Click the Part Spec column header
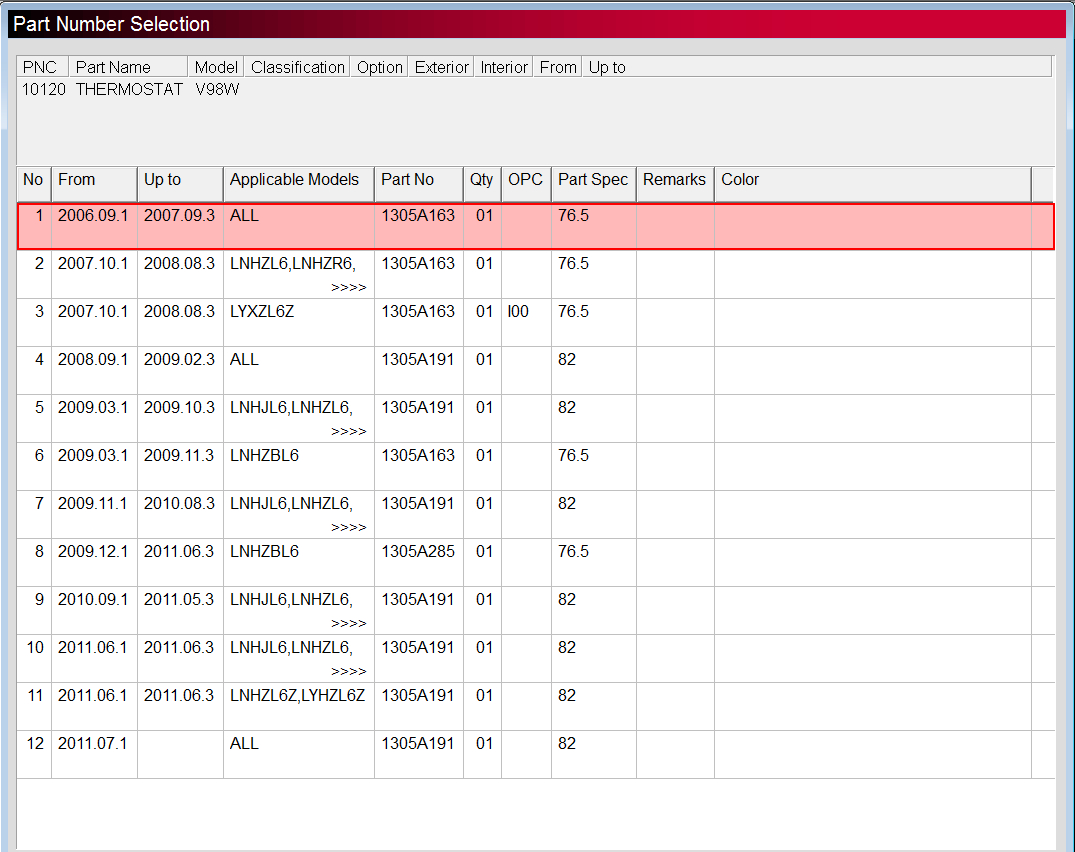Viewport: 1075px width, 852px height. tap(593, 180)
